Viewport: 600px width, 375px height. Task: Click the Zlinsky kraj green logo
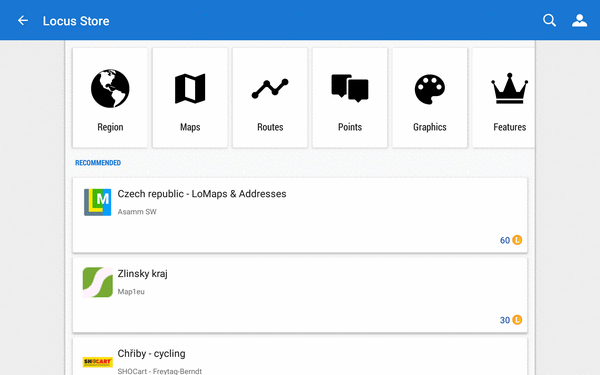[x=98, y=282]
